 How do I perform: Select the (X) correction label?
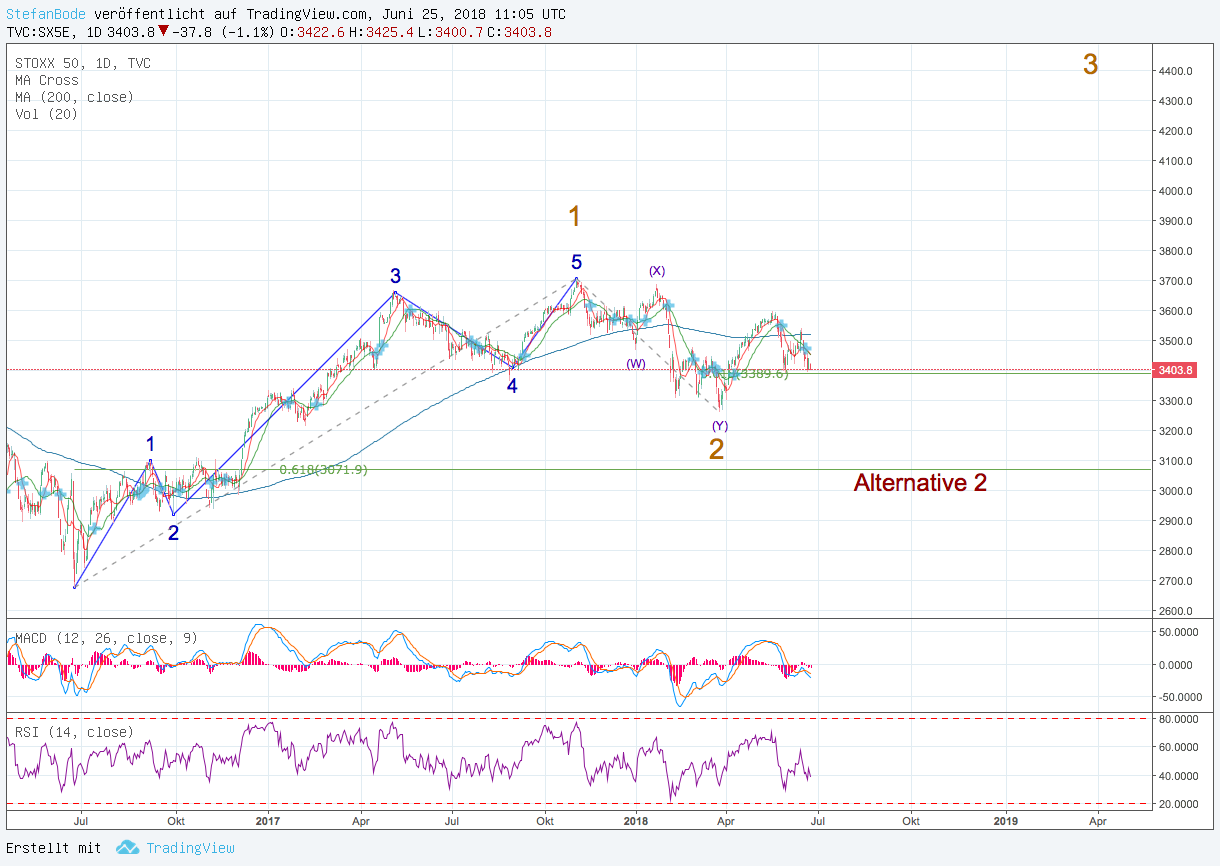657,271
